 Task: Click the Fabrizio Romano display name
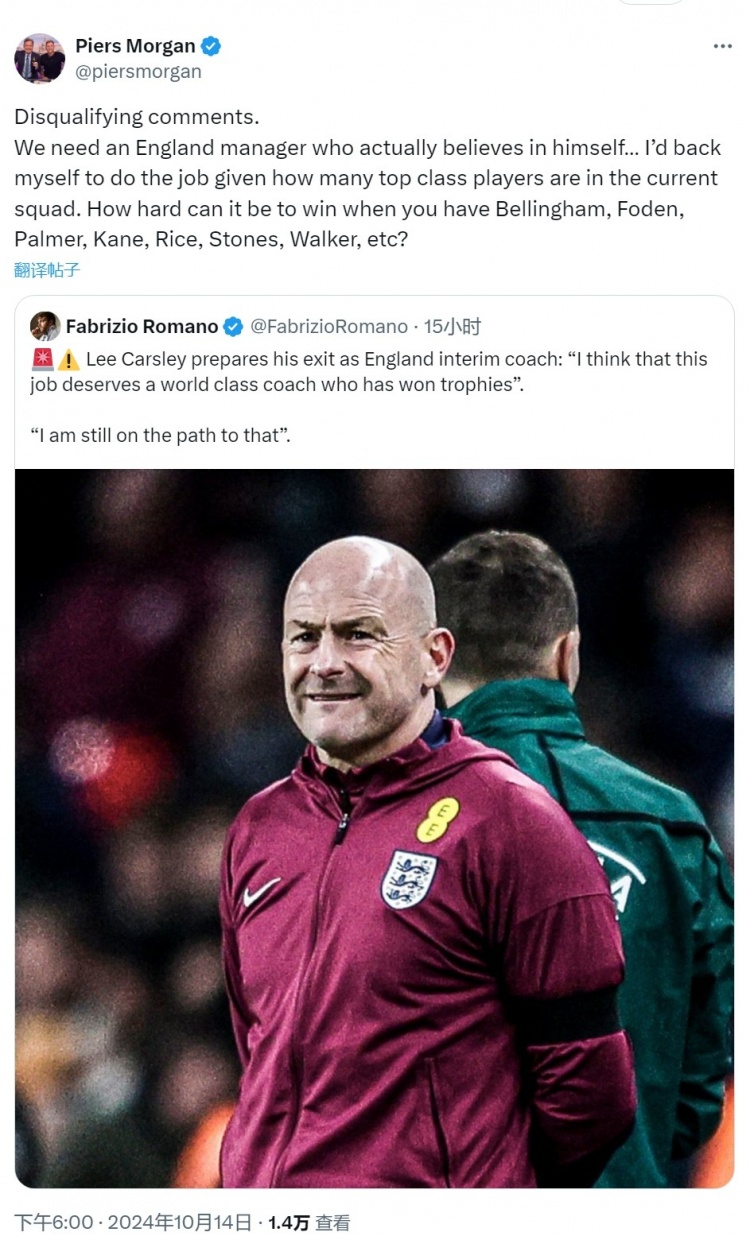pos(141,327)
